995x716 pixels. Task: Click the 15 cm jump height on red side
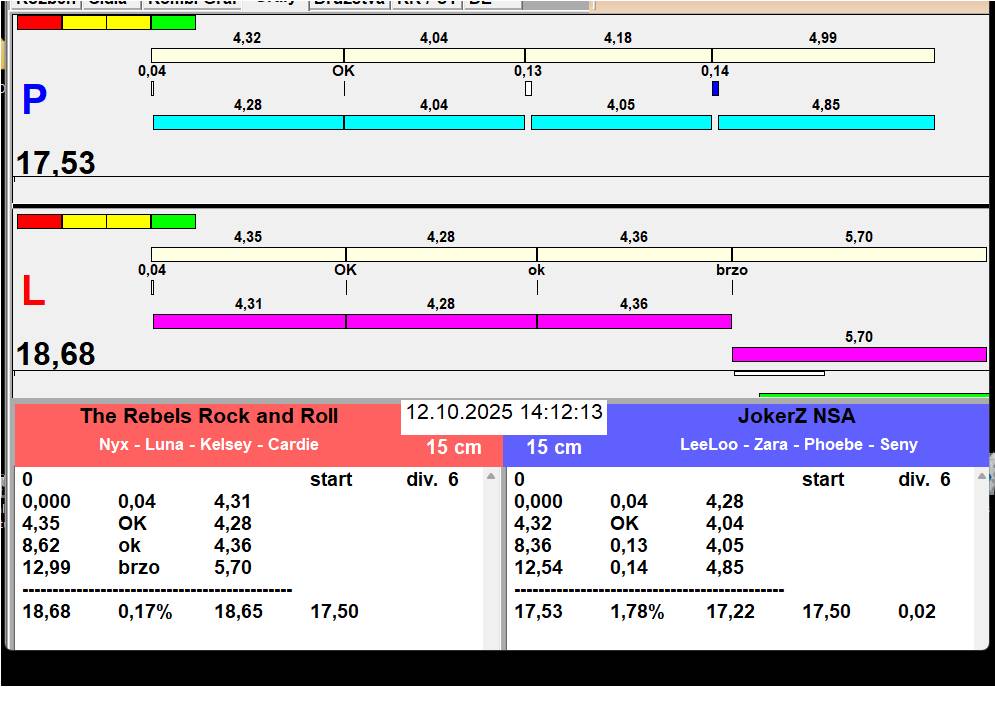(x=454, y=447)
